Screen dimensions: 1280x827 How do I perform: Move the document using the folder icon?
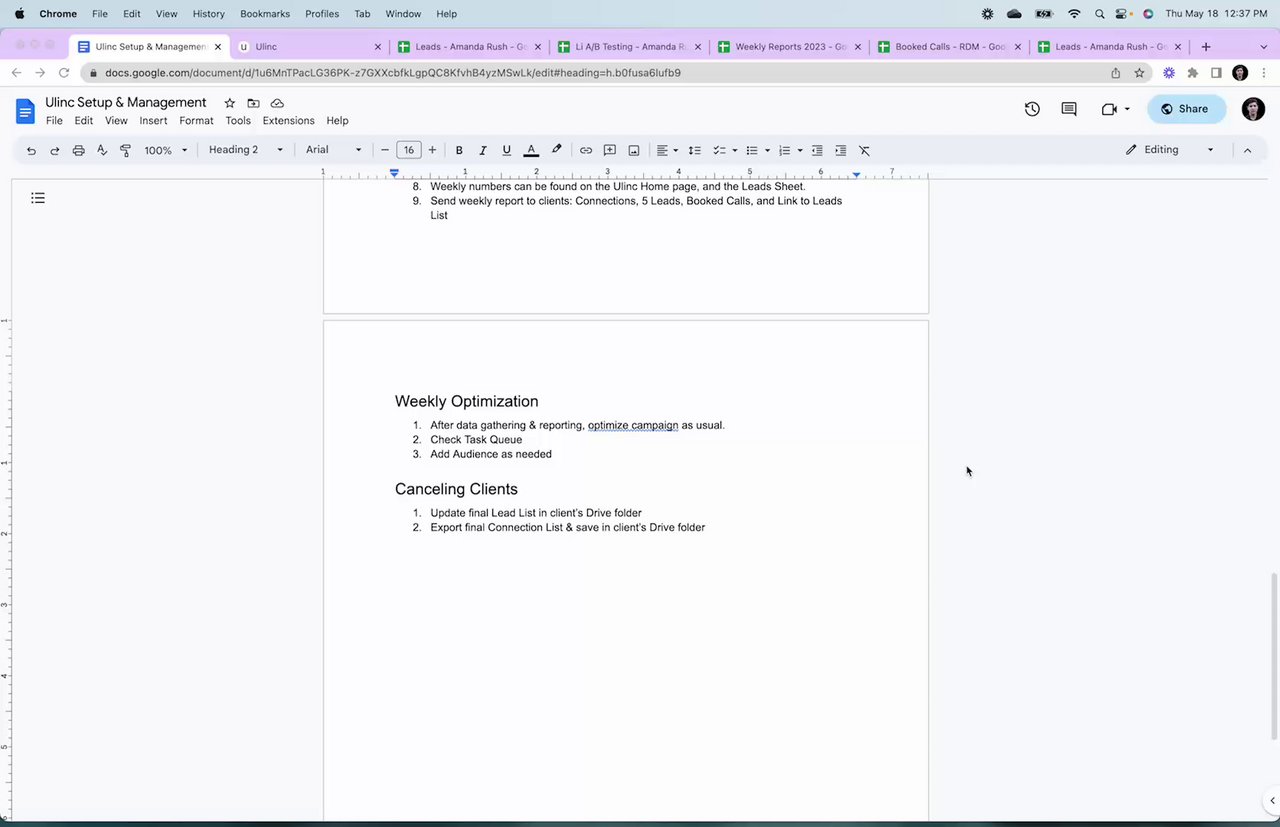(253, 103)
